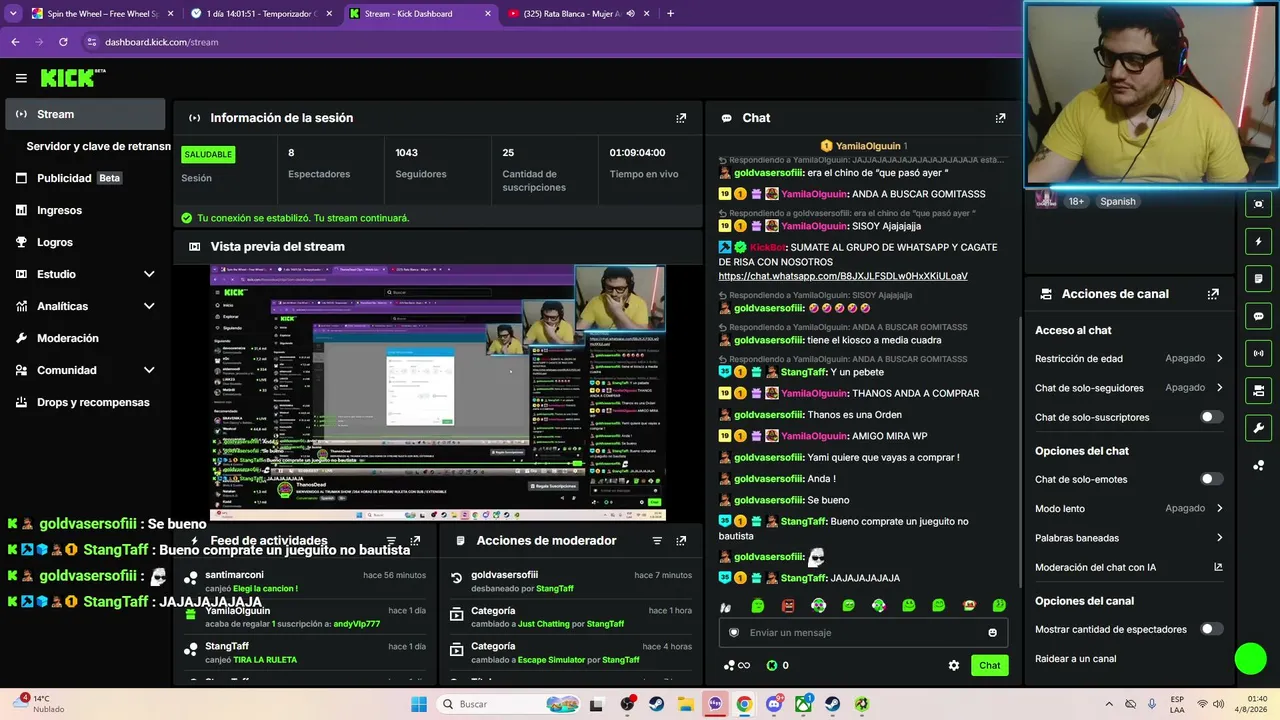1280x720 pixels.
Task: Open the Kick hamburger menu
Action: 21,78
